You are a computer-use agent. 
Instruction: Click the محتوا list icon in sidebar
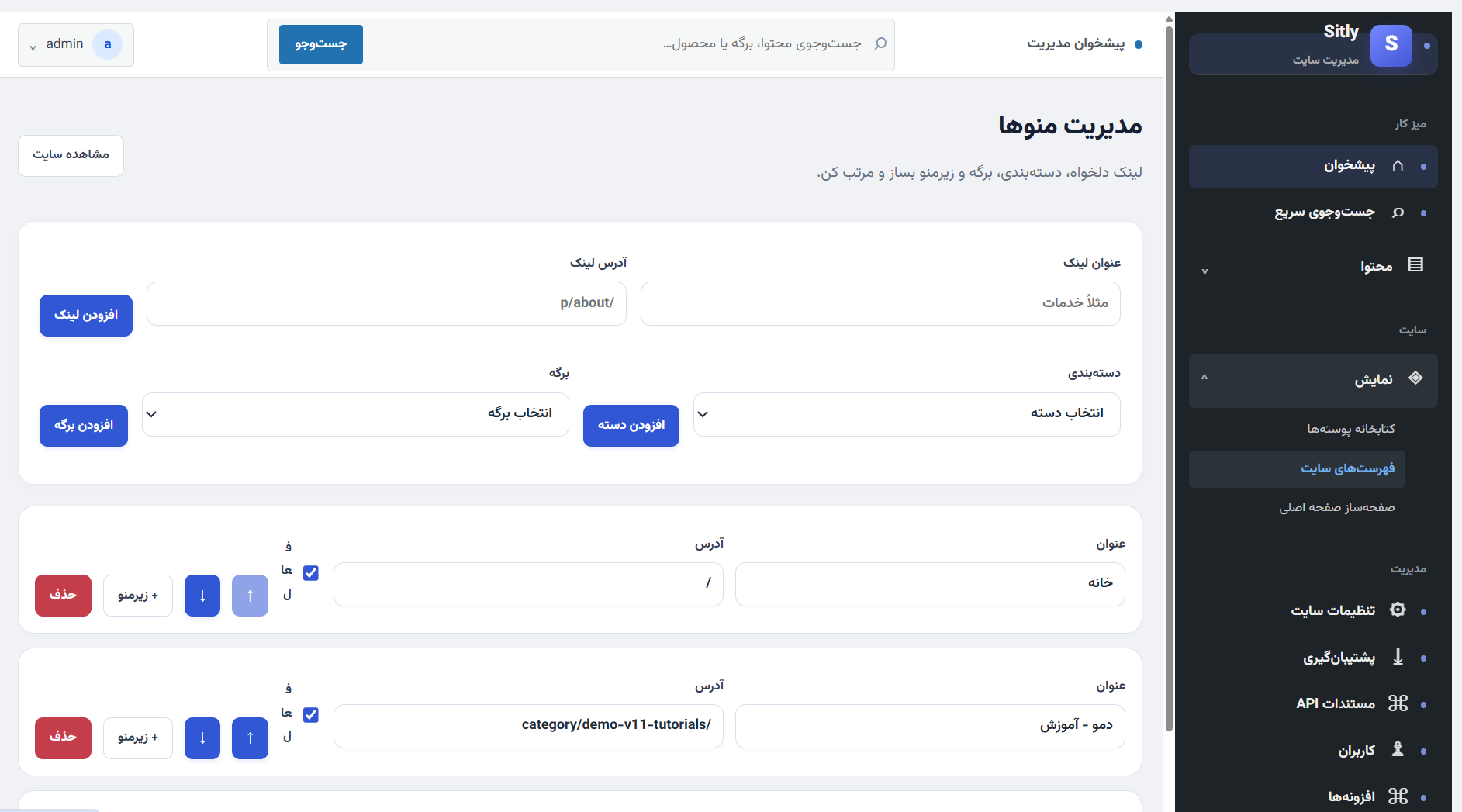pos(1415,265)
